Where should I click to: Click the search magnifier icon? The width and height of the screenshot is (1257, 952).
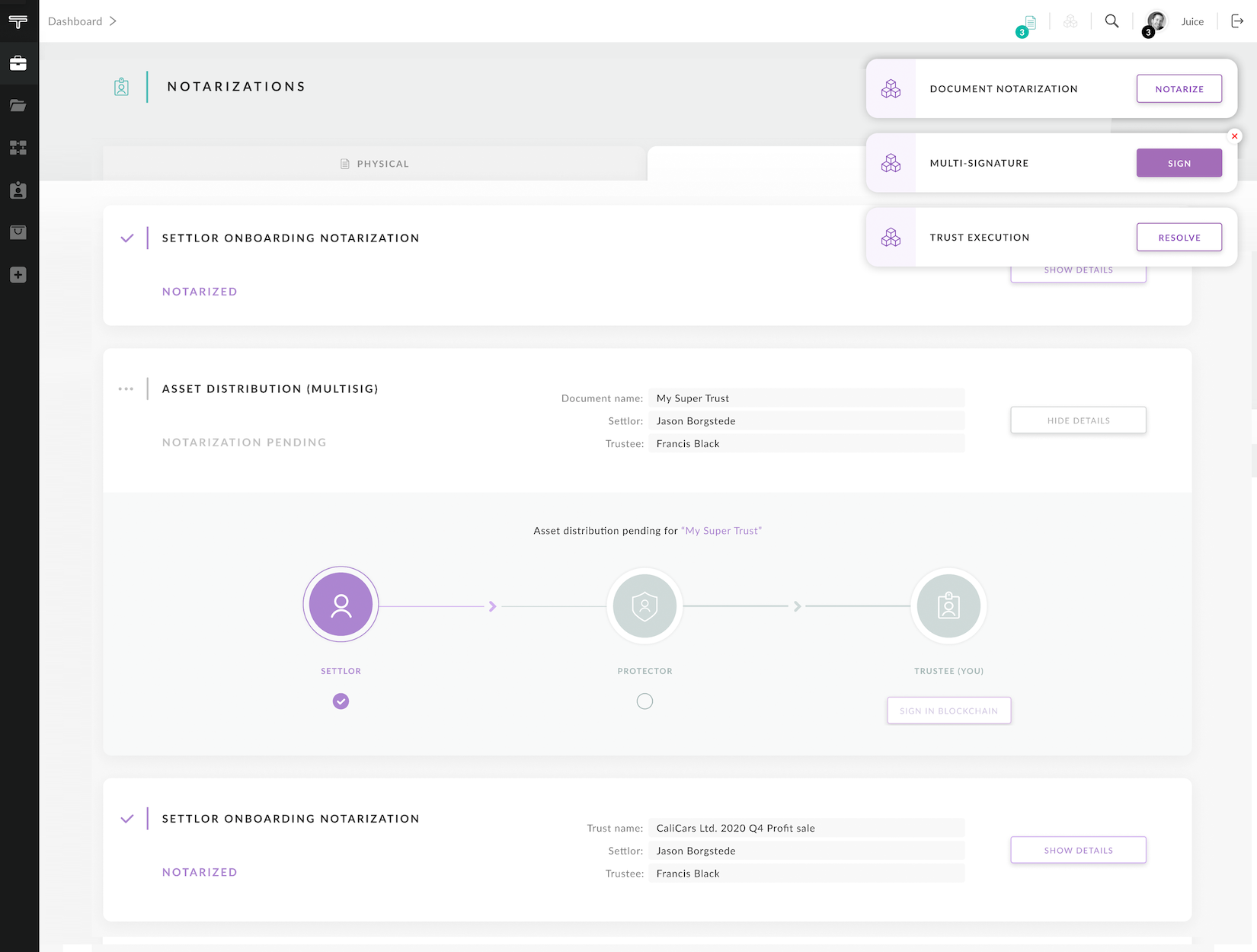pos(1111,21)
